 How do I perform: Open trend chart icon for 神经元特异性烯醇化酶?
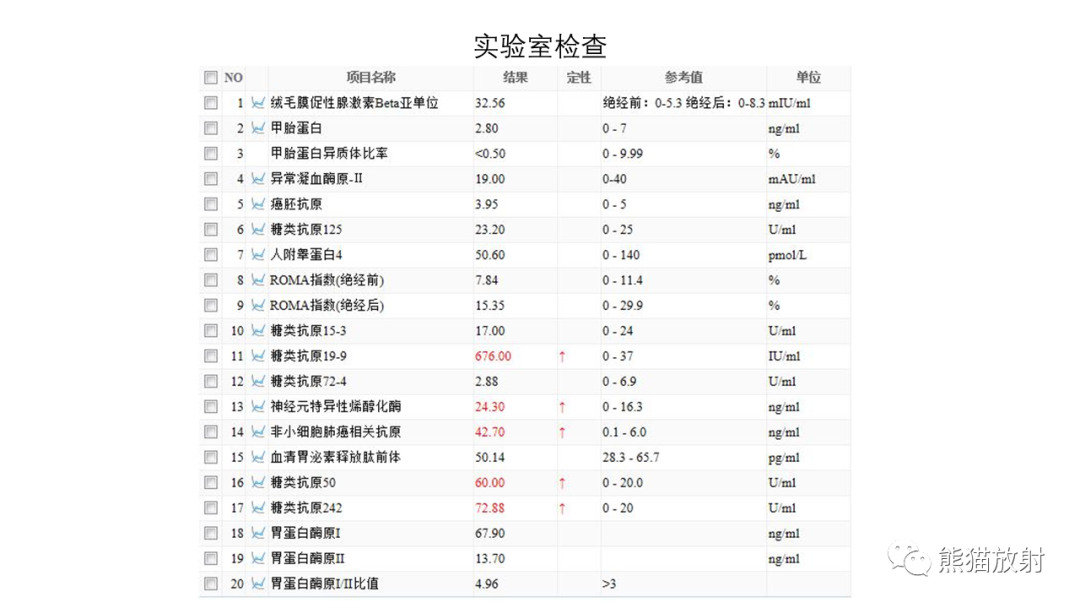point(258,406)
